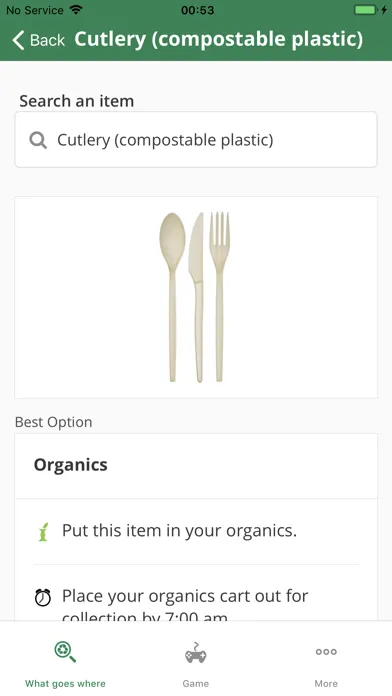
Task: Tap the game controller icon
Action: click(196, 652)
